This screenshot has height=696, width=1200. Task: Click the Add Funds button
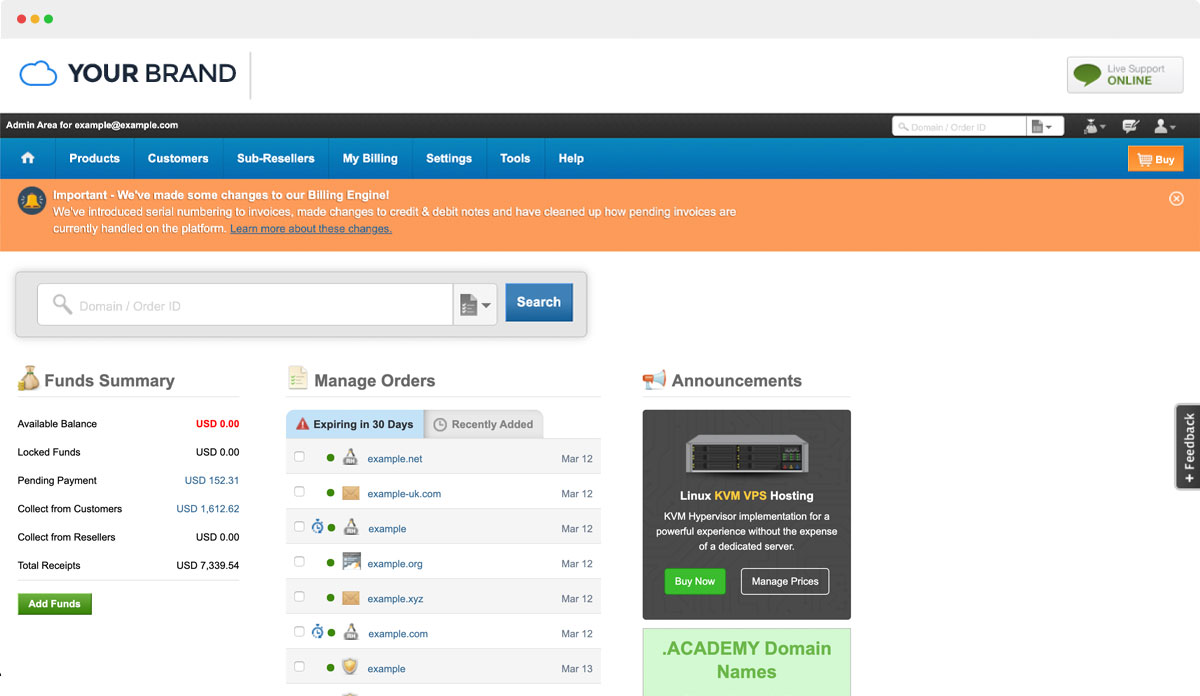coord(55,604)
